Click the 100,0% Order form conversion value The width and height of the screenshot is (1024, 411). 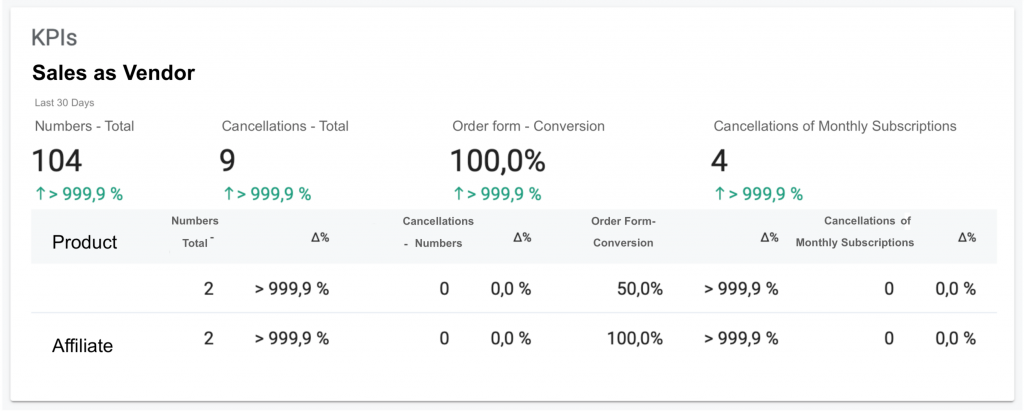coord(497,160)
